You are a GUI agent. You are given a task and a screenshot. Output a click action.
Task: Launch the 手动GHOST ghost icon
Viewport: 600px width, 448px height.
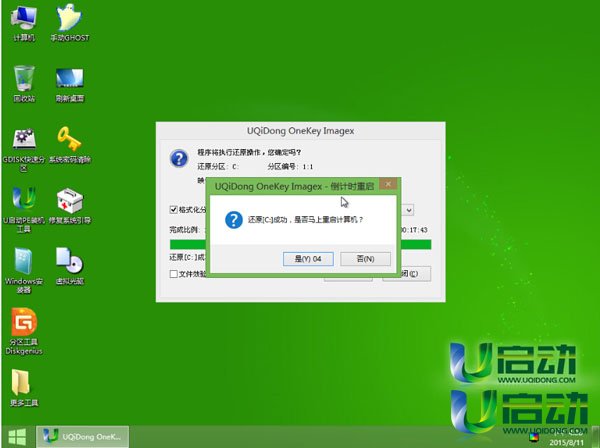[70, 23]
